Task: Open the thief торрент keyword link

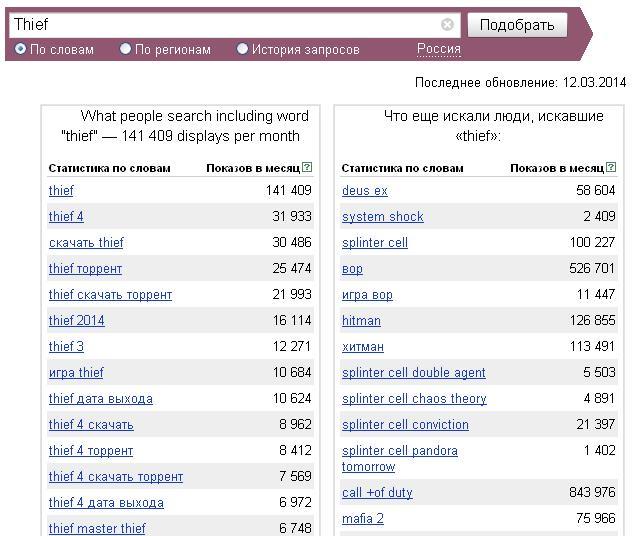Action: (85, 269)
